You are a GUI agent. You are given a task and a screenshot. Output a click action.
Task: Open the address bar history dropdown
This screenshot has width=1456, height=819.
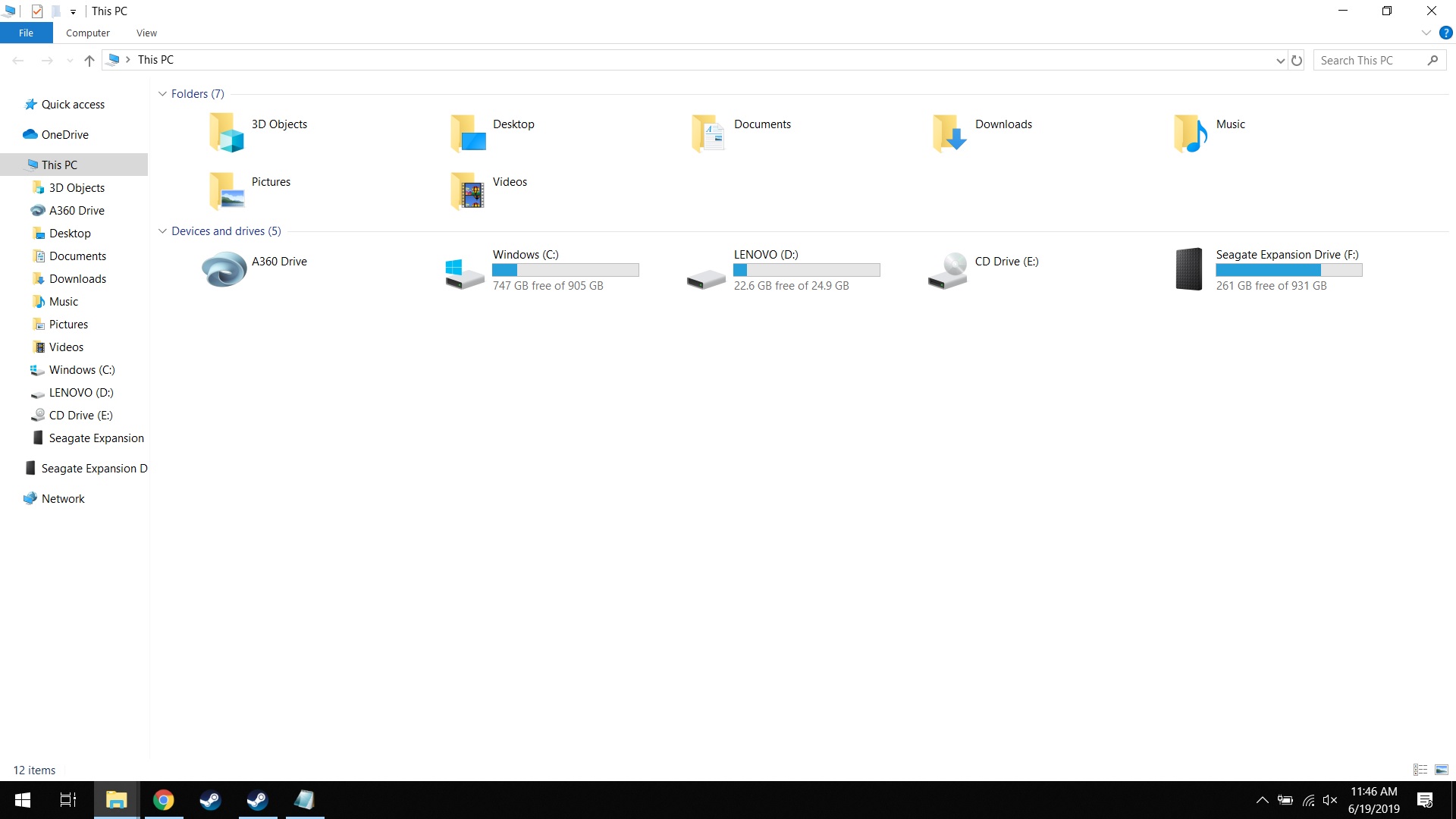[x=1280, y=61]
